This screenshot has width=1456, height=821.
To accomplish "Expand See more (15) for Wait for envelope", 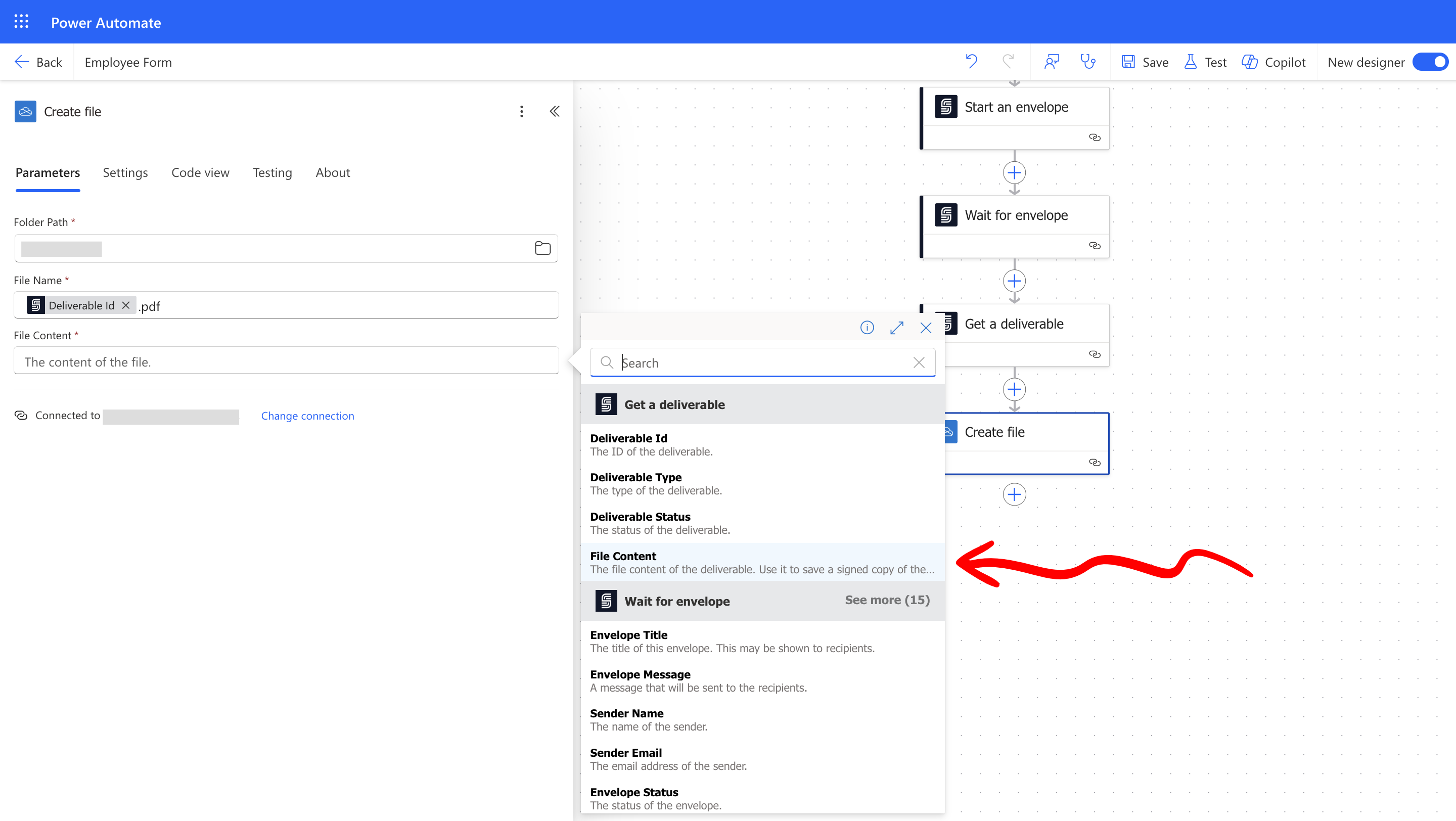I will pos(886,600).
